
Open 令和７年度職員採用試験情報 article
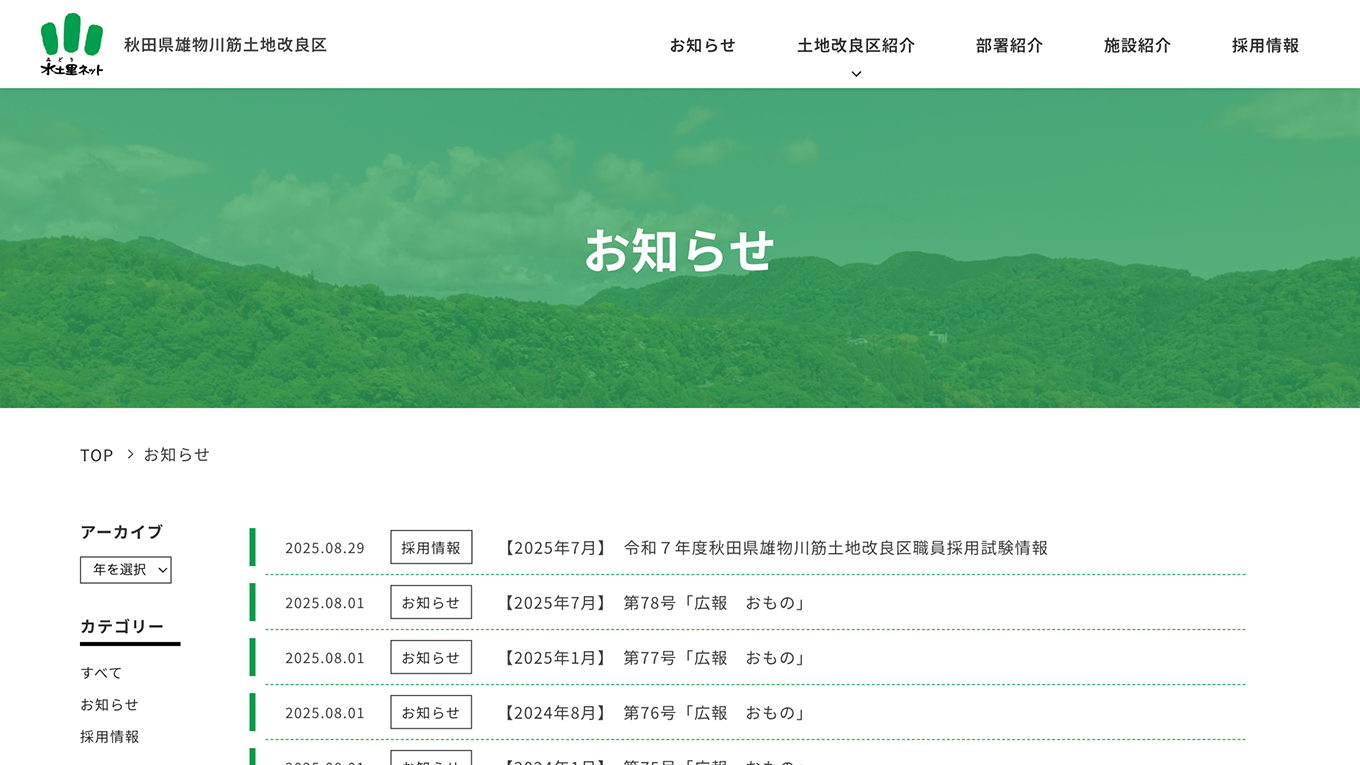point(773,548)
